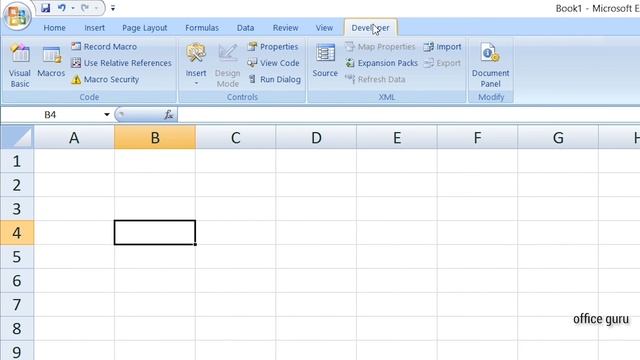This screenshot has width=640, height=360.
Task: Click Map Properties
Action: point(380,47)
